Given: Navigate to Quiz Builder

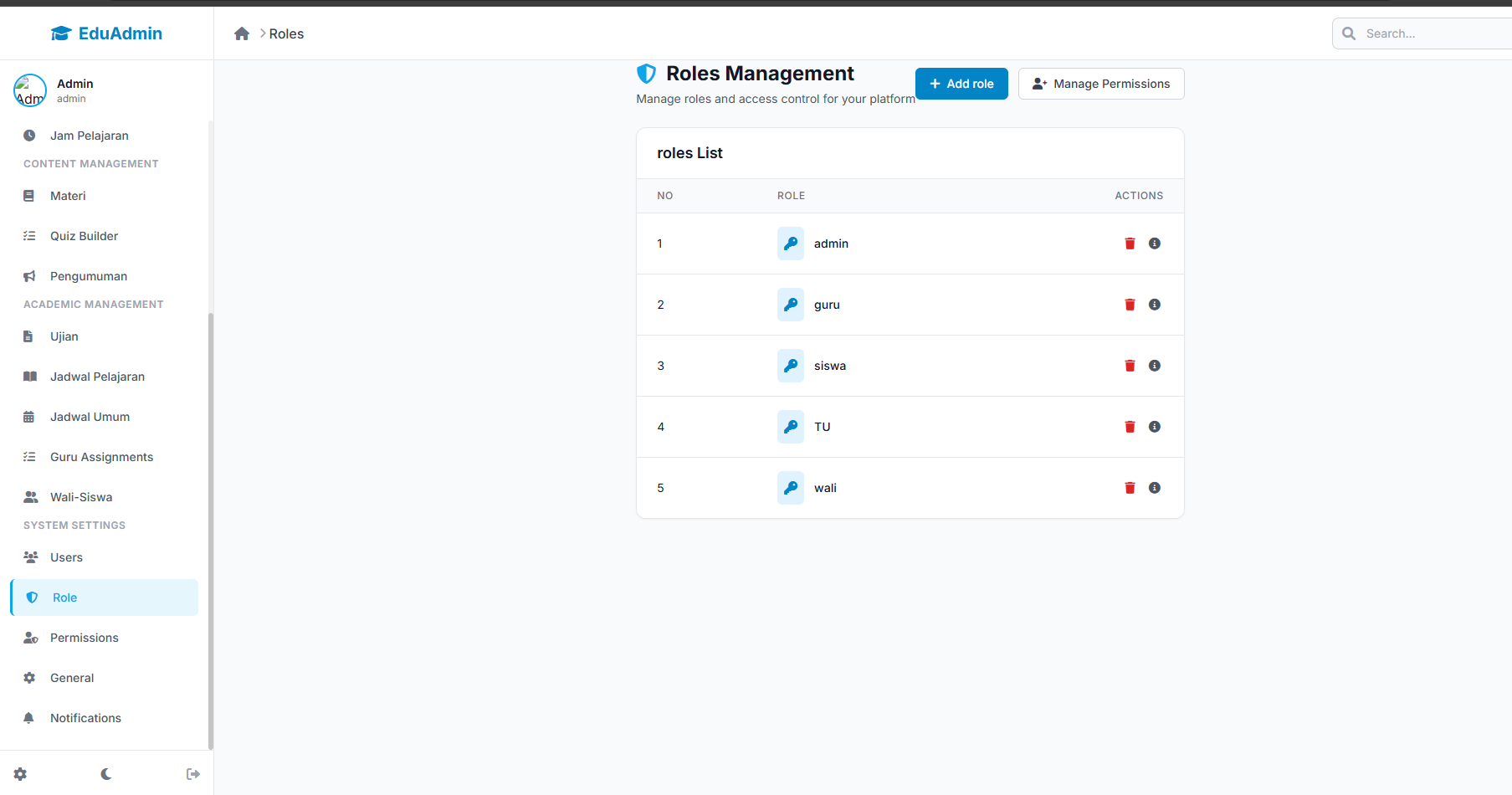Looking at the screenshot, I should [84, 236].
